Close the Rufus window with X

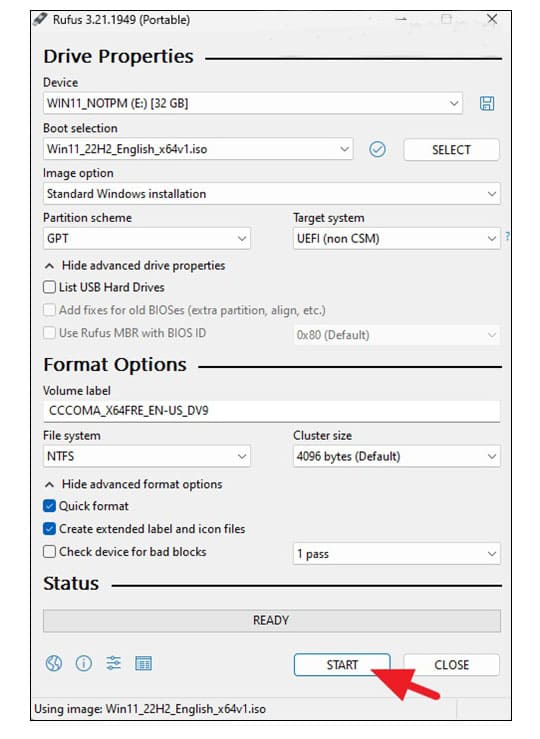pos(492,19)
